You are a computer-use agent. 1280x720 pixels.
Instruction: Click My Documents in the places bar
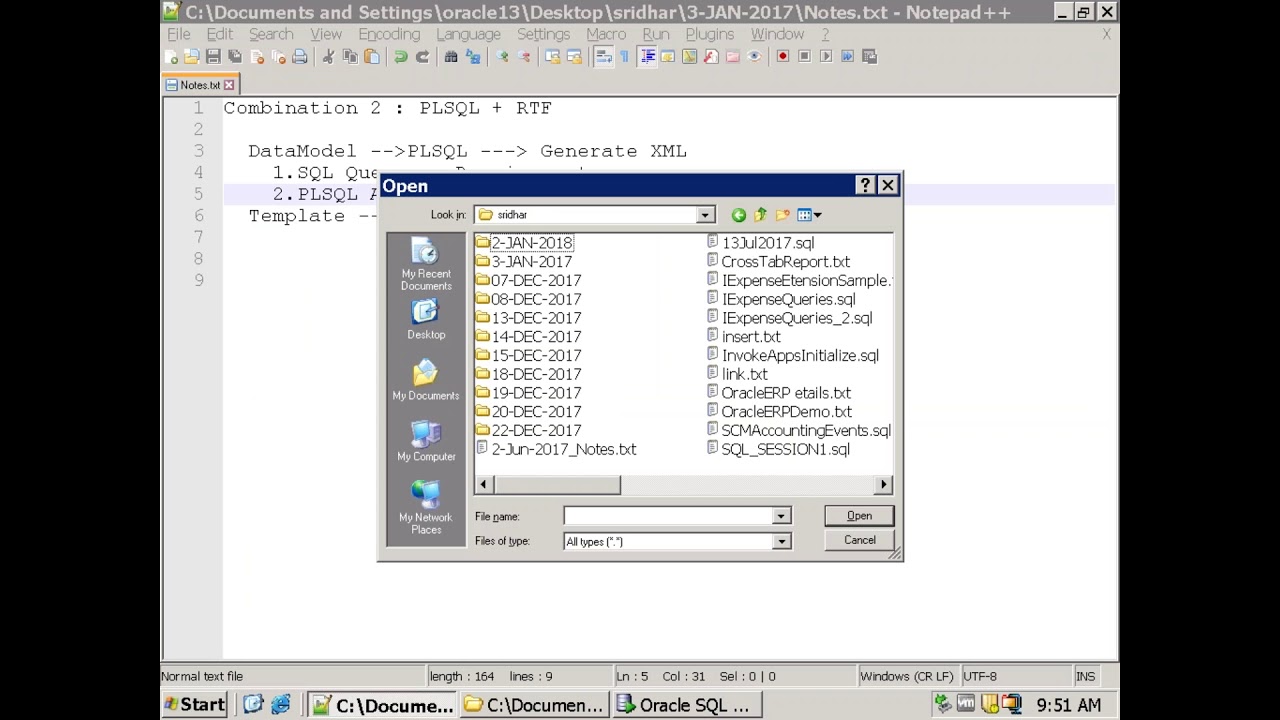pos(426,381)
